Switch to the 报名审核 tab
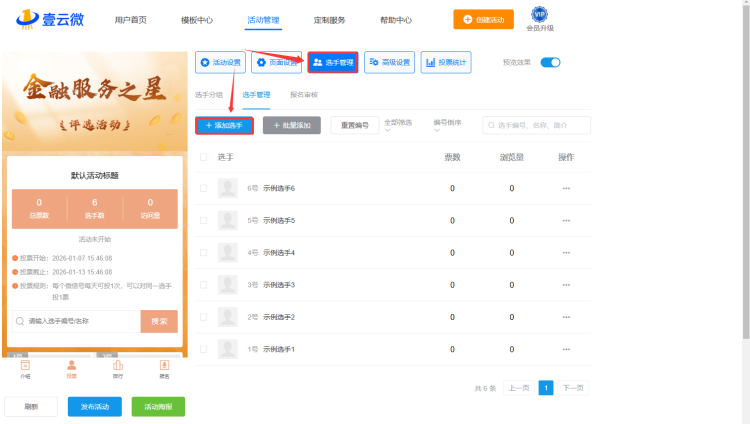The width and height of the screenshot is (750, 424). 303,95
